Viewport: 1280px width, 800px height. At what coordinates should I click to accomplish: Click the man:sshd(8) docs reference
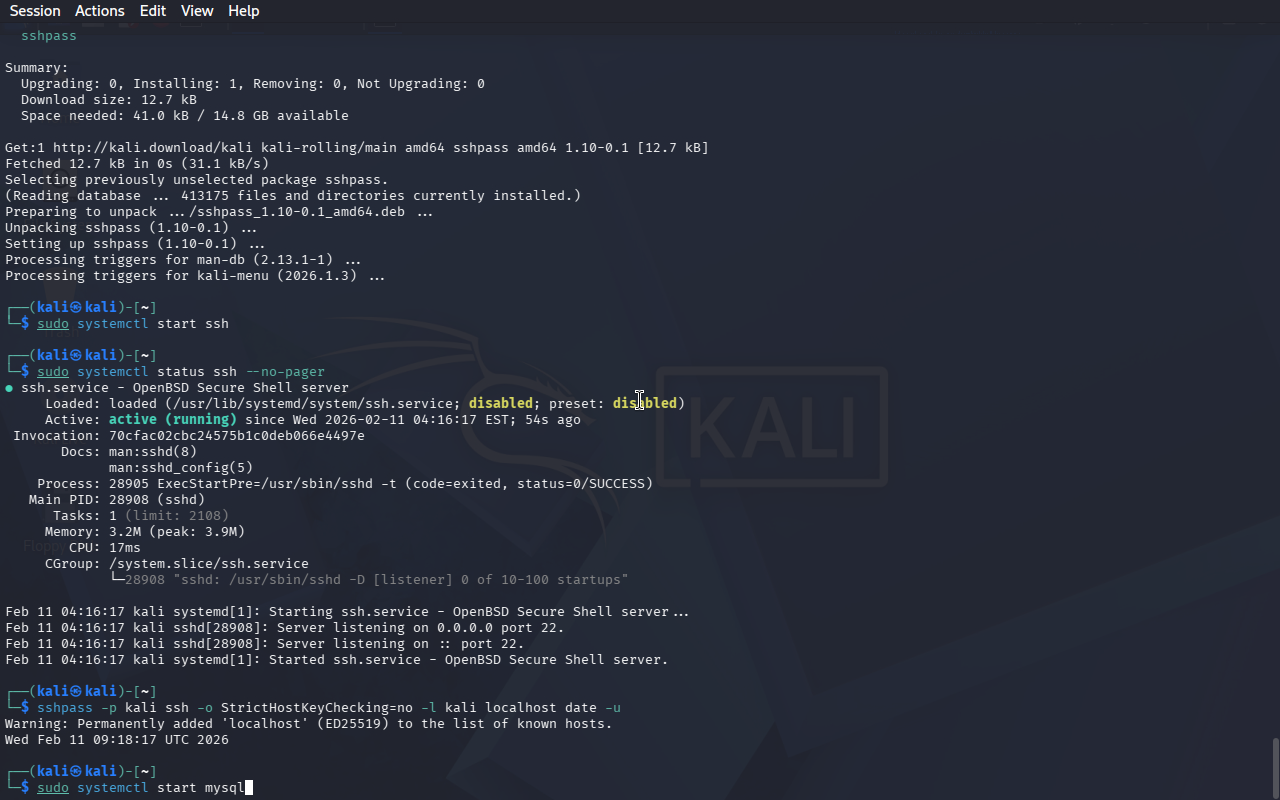coord(153,452)
